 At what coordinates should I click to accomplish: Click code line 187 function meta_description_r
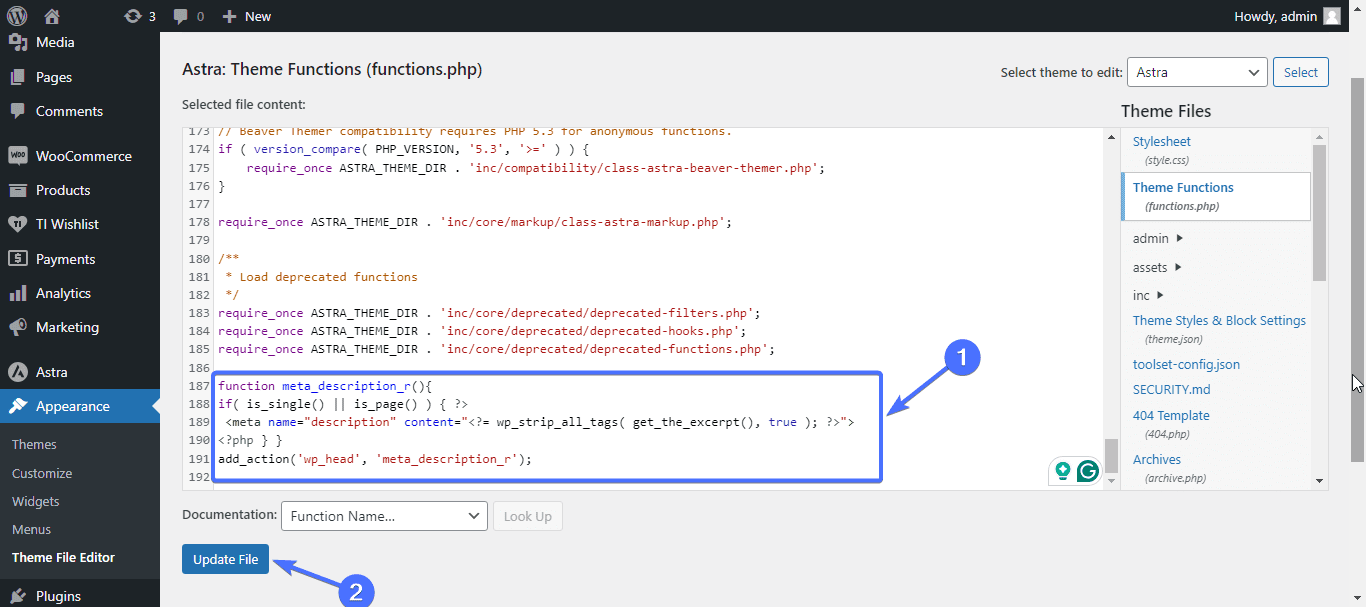(x=324, y=386)
